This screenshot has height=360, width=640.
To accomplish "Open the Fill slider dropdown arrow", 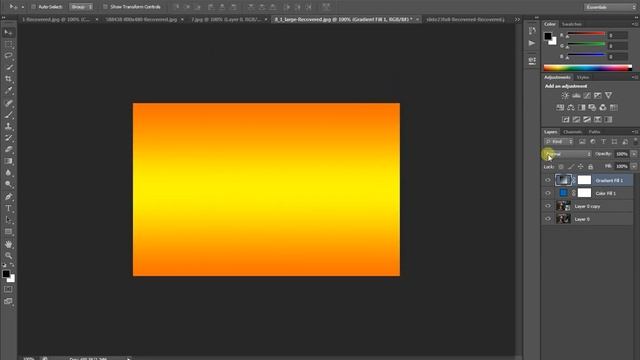I will tap(634, 167).
